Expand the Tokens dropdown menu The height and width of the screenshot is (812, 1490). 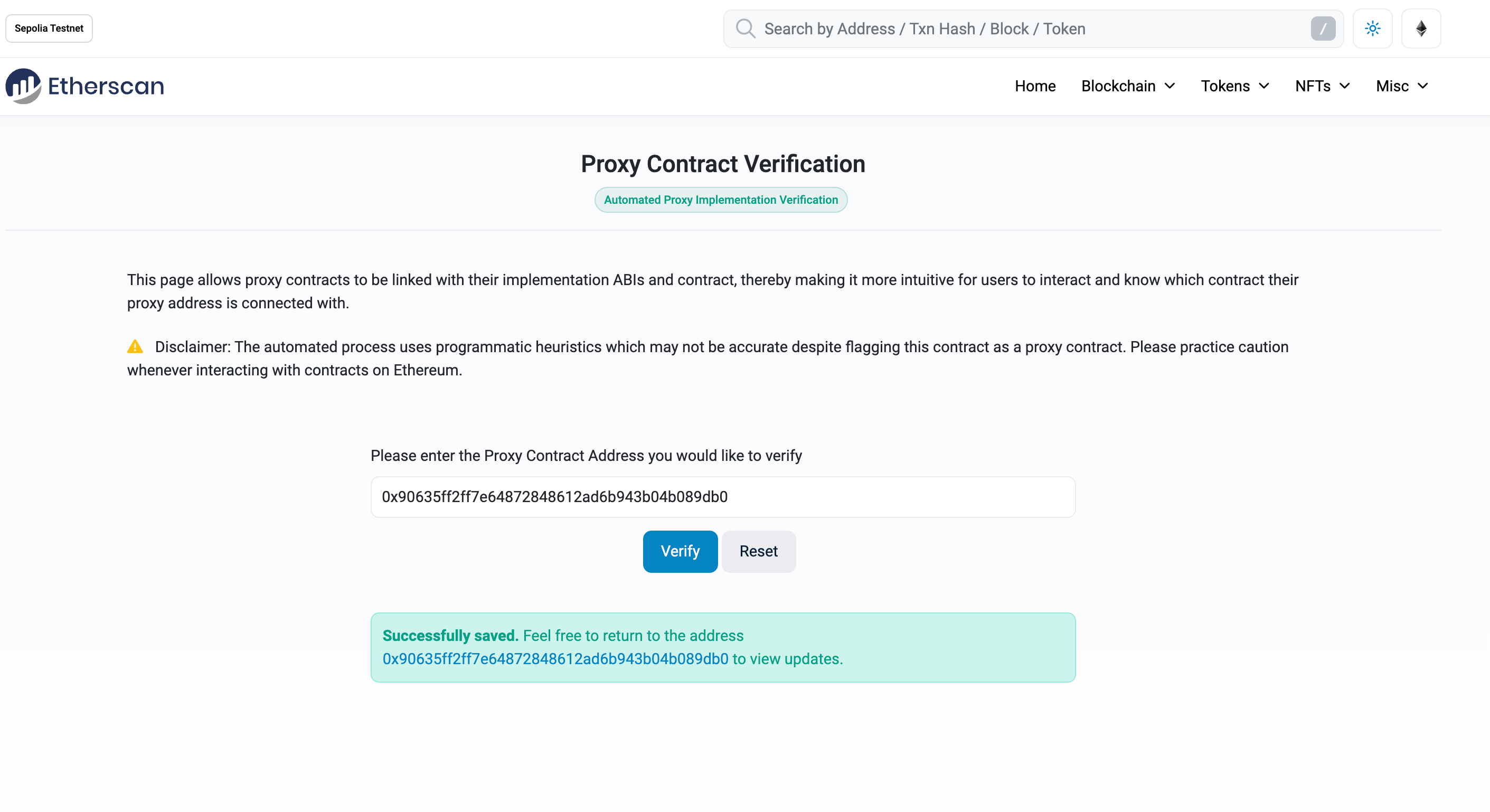1234,86
